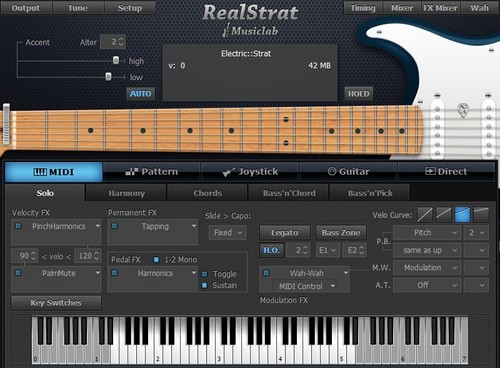
Task: Select the highlighted blue Velo Curve icon
Action: [462, 215]
